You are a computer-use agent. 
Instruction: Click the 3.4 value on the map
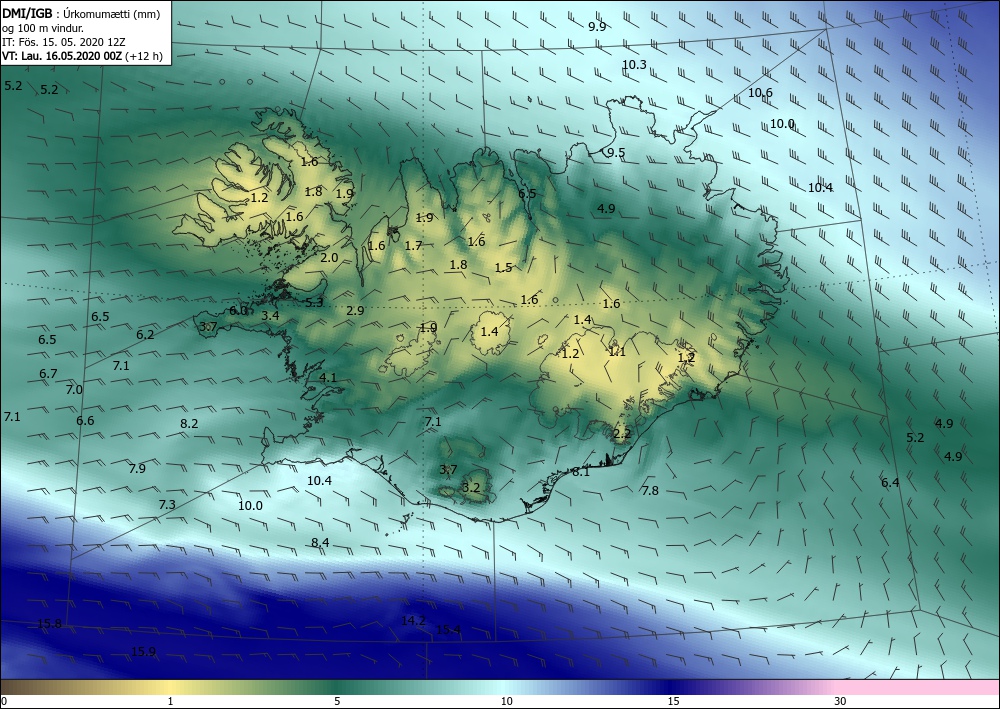pos(270,315)
